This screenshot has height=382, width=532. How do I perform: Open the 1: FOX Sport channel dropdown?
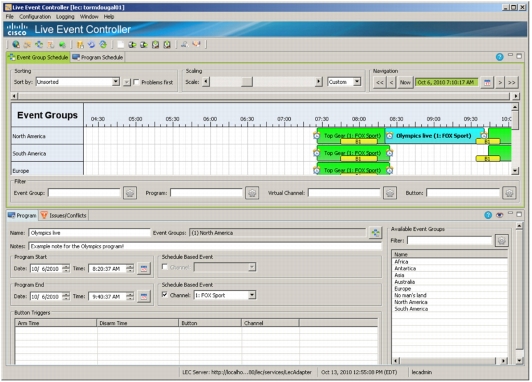252,295
